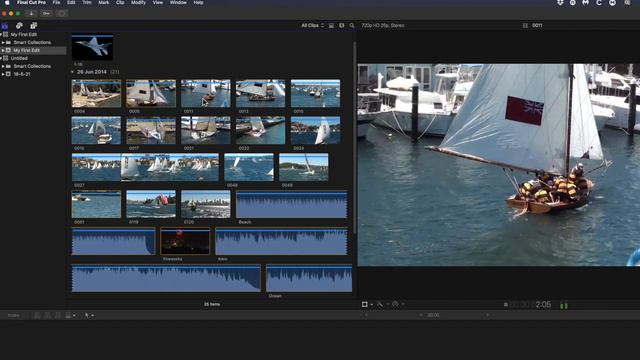The image size is (640, 360).
Task: Select the wide clip 0027 filmstrip
Action: tap(145, 167)
